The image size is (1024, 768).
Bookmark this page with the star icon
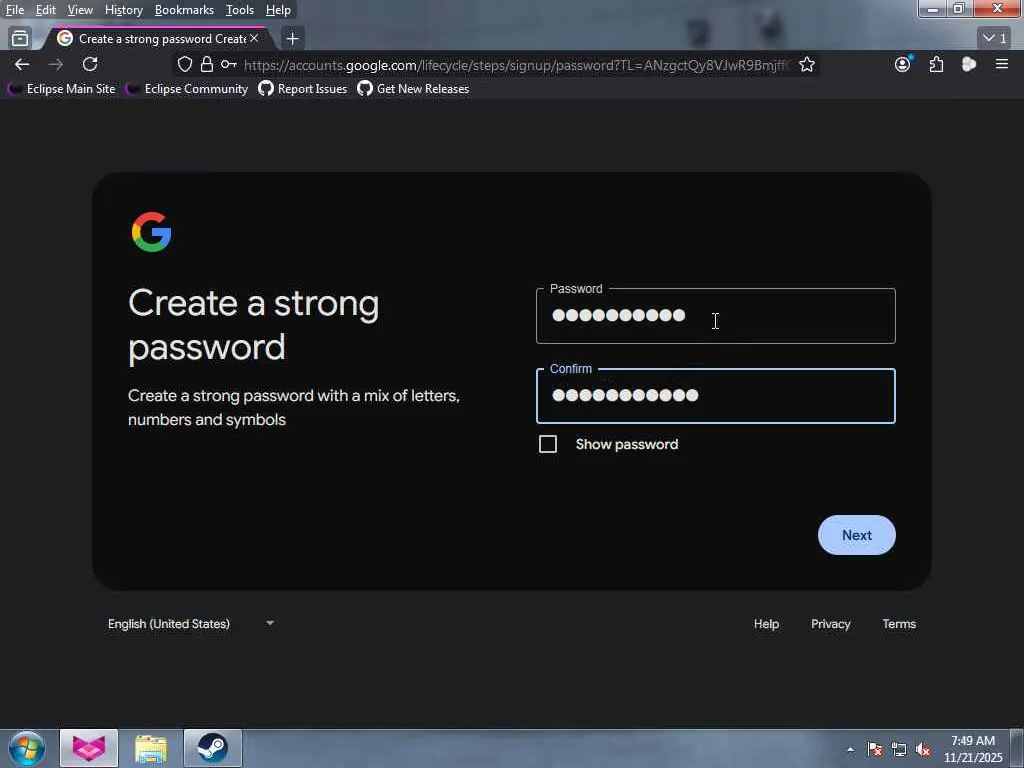(807, 64)
